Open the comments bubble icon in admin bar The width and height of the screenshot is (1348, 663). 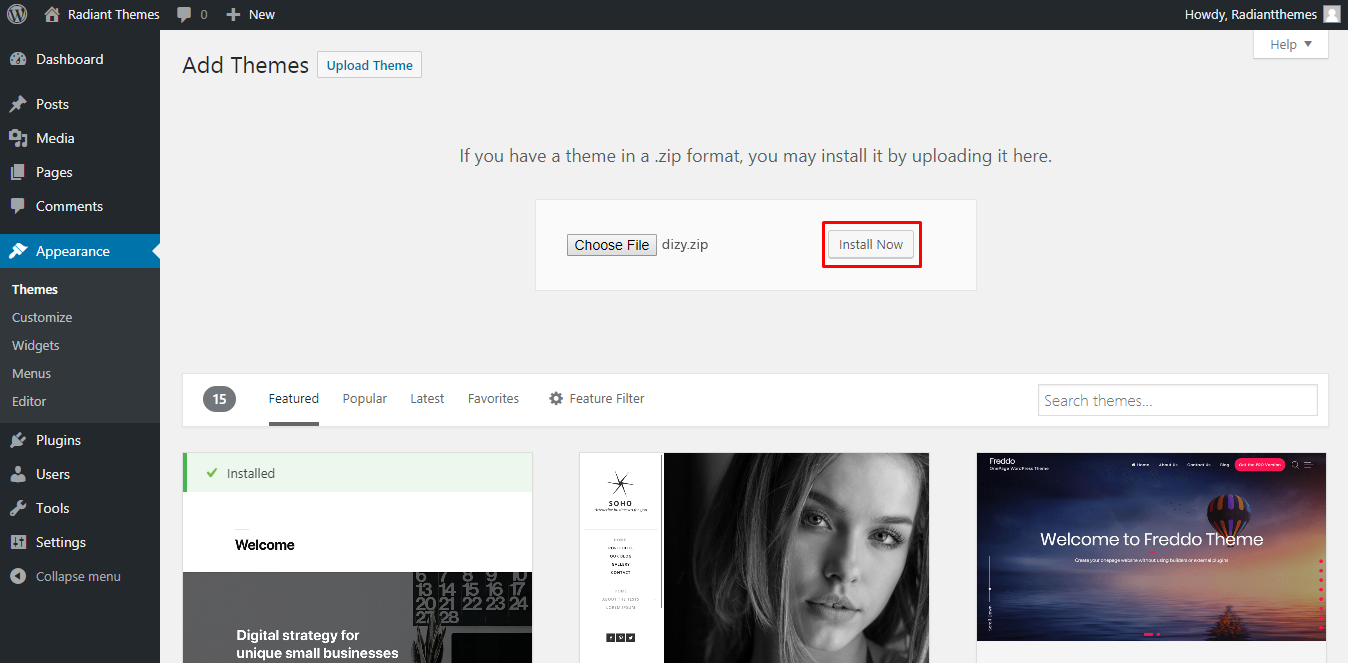pyautogui.click(x=184, y=14)
